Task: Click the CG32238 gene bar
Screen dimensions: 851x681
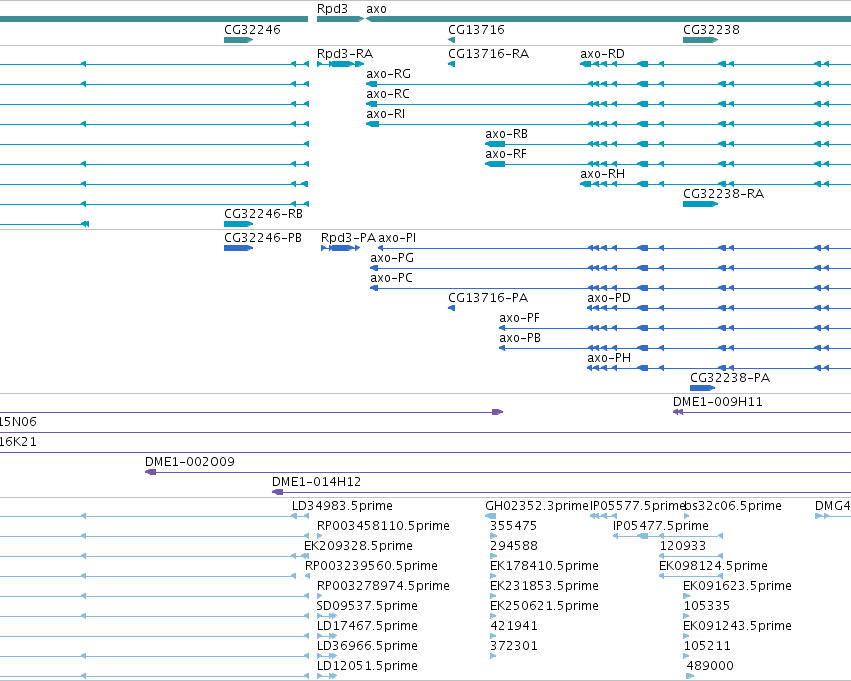Action: 700,40
